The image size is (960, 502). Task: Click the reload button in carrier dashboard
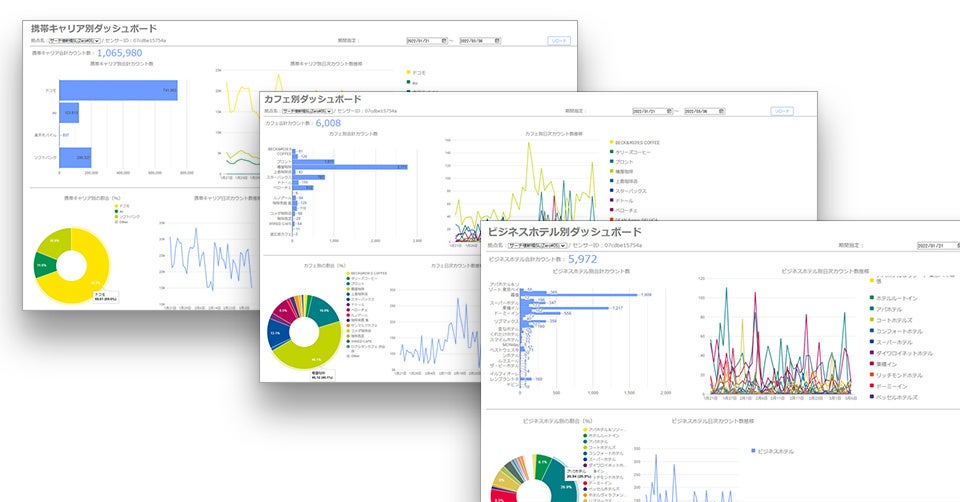coord(559,41)
